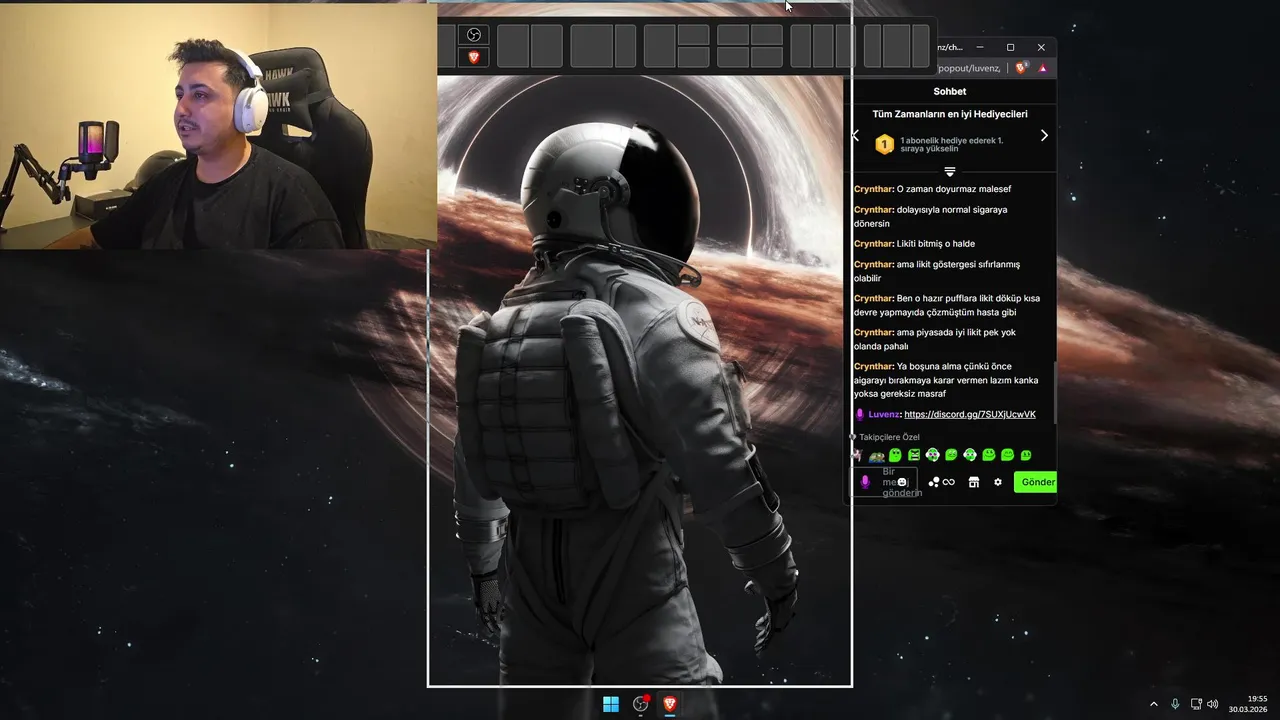Click Crynthar name on 'O zaman doyurmaz' message
Screen dimensions: 1280x720
tap(873, 189)
